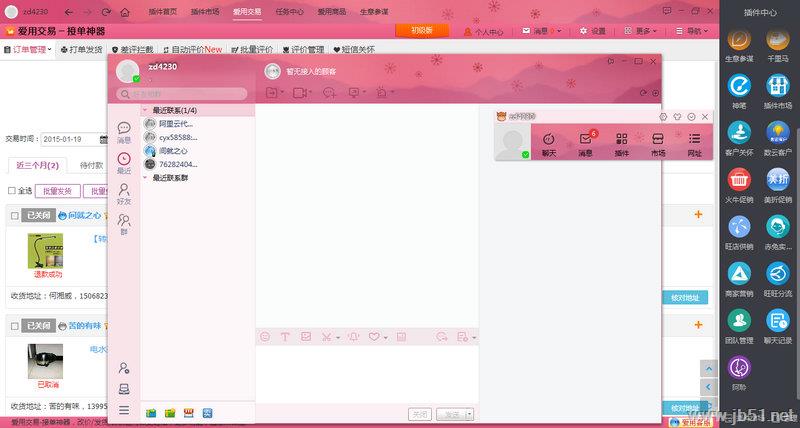800x428 pixels.
Task: Tick the checkbox for 问就之心 order
Action: coord(13,215)
